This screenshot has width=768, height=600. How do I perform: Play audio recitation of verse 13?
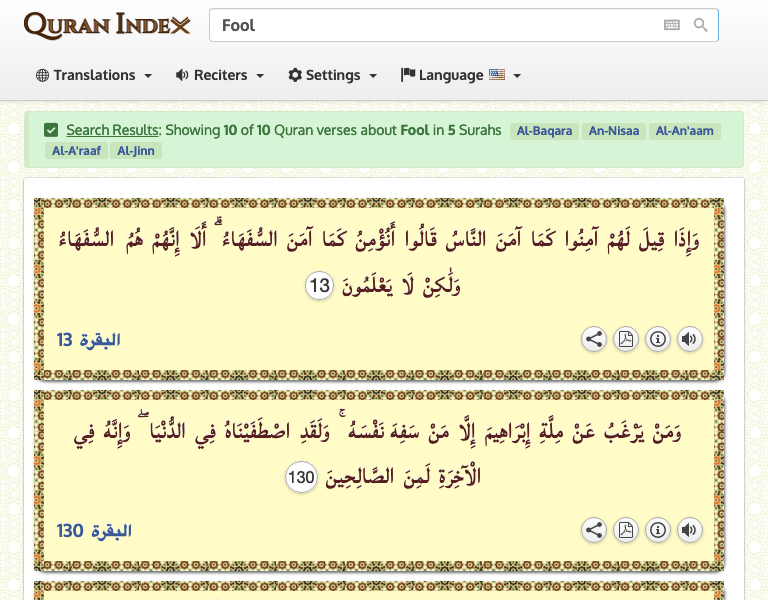point(689,339)
